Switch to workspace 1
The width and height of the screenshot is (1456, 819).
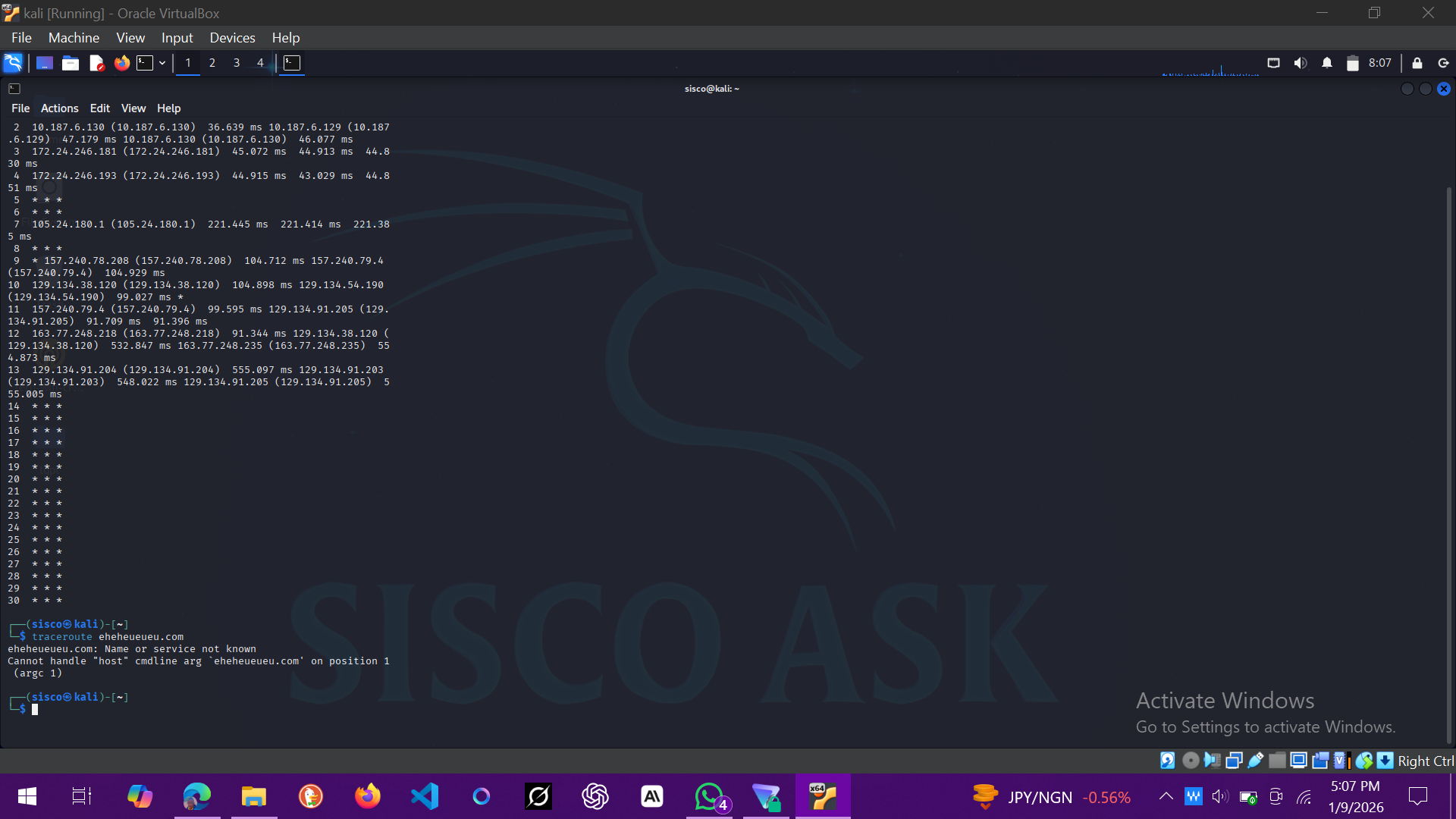(x=188, y=63)
